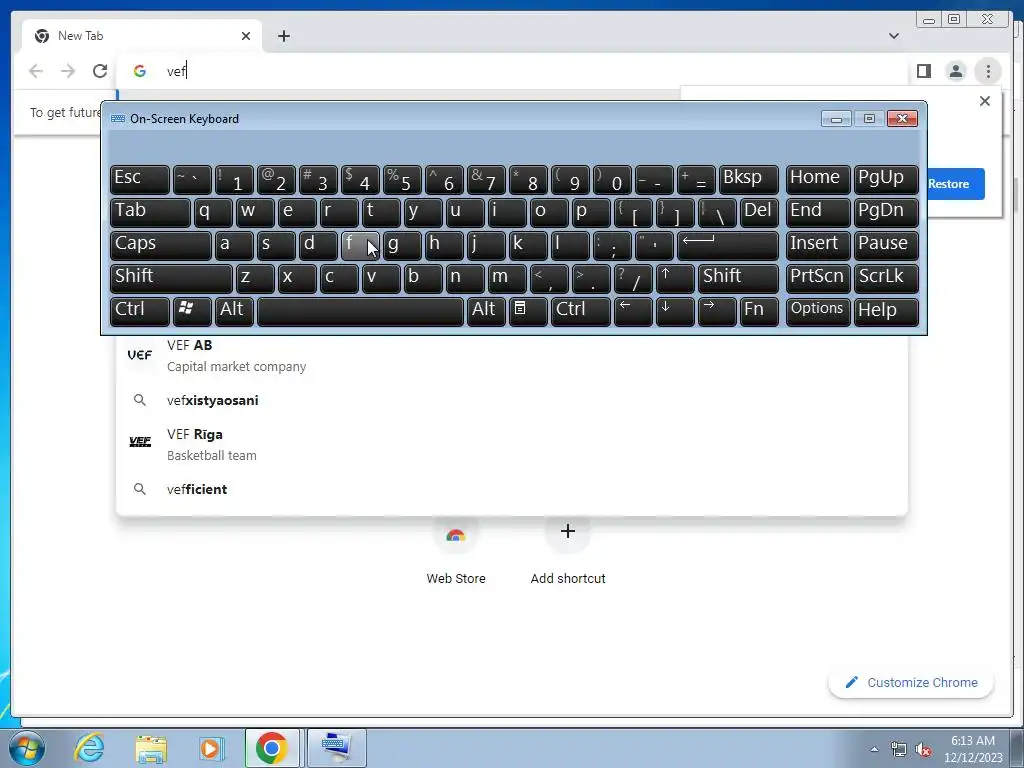Tap the context menu key
This screenshot has height=768, width=1024.
528,312
